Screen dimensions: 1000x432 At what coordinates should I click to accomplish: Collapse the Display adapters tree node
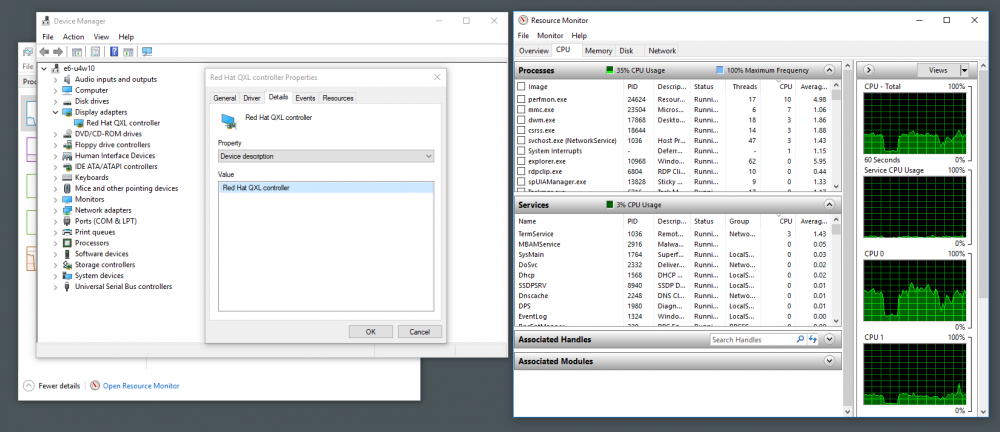pos(55,112)
